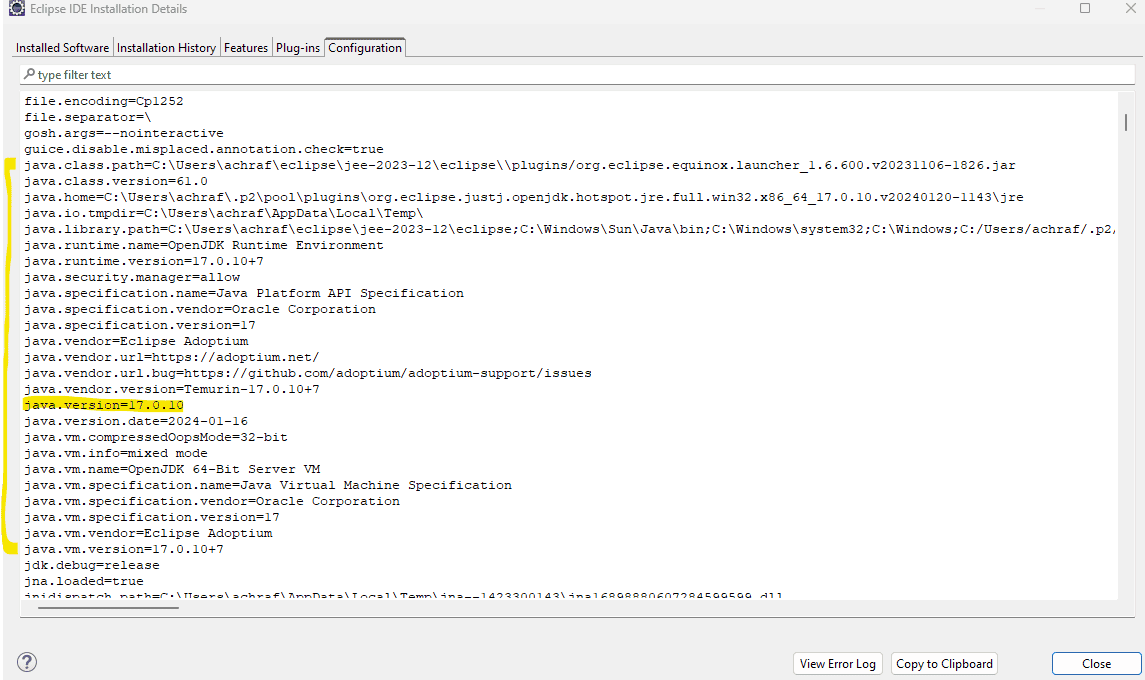Click the java.specification.name line

(244, 294)
